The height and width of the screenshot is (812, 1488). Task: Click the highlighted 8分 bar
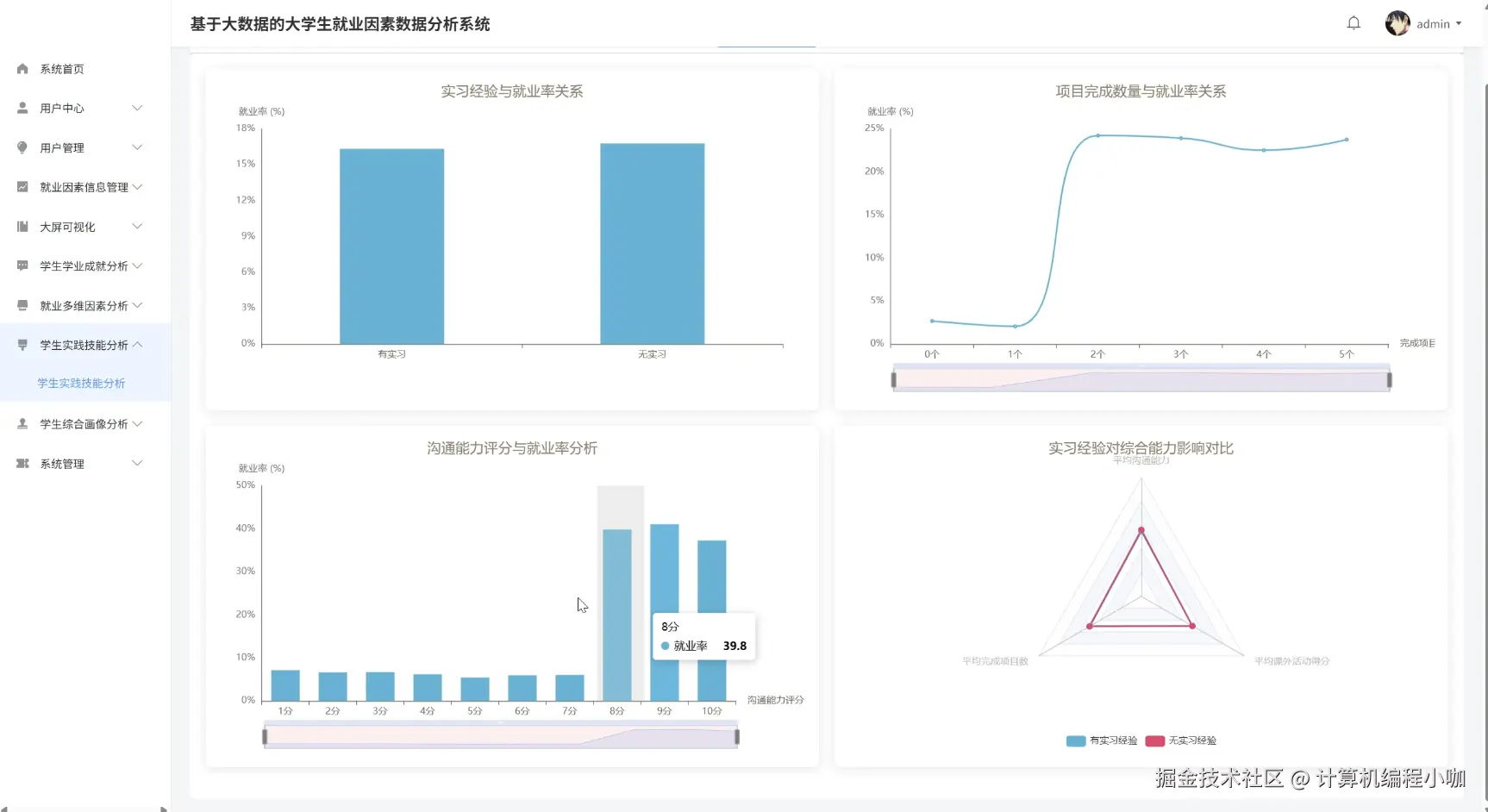pyautogui.click(x=616, y=615)
